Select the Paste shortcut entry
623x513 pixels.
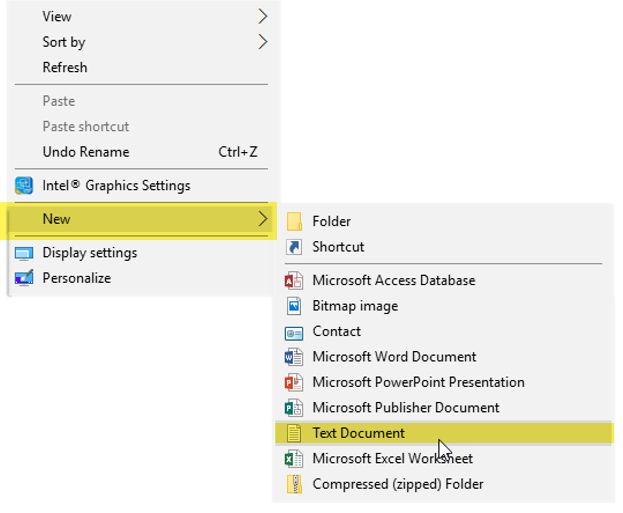tap(86, 127)
